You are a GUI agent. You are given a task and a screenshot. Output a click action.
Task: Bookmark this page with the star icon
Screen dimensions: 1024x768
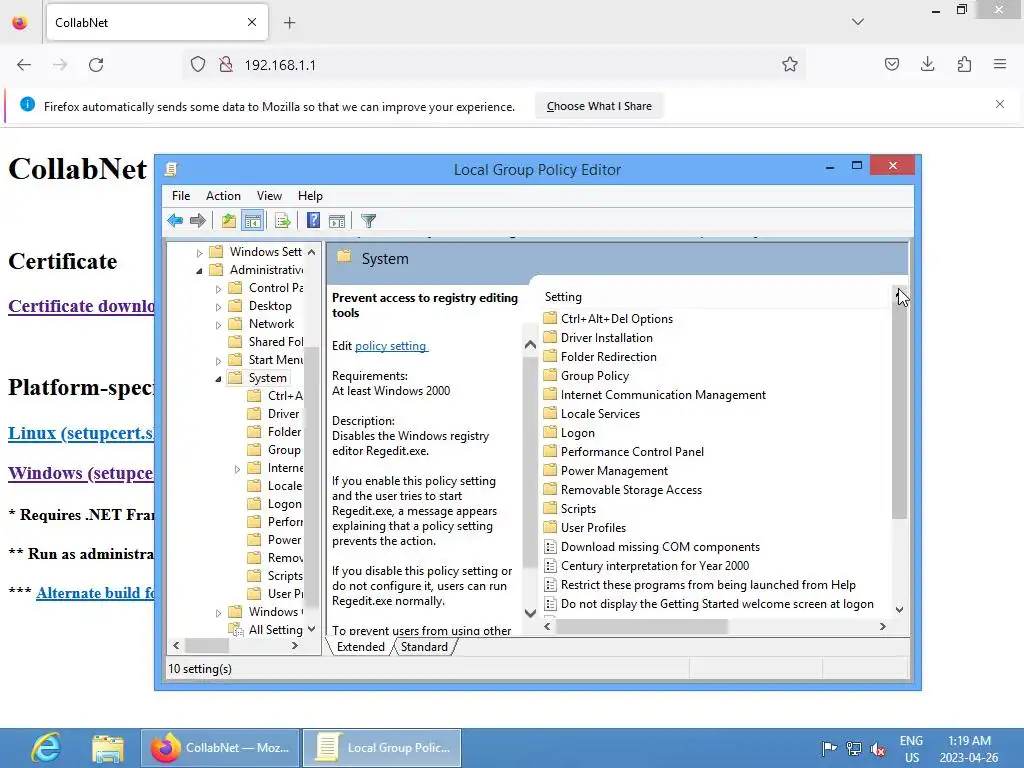coord(790,64)
